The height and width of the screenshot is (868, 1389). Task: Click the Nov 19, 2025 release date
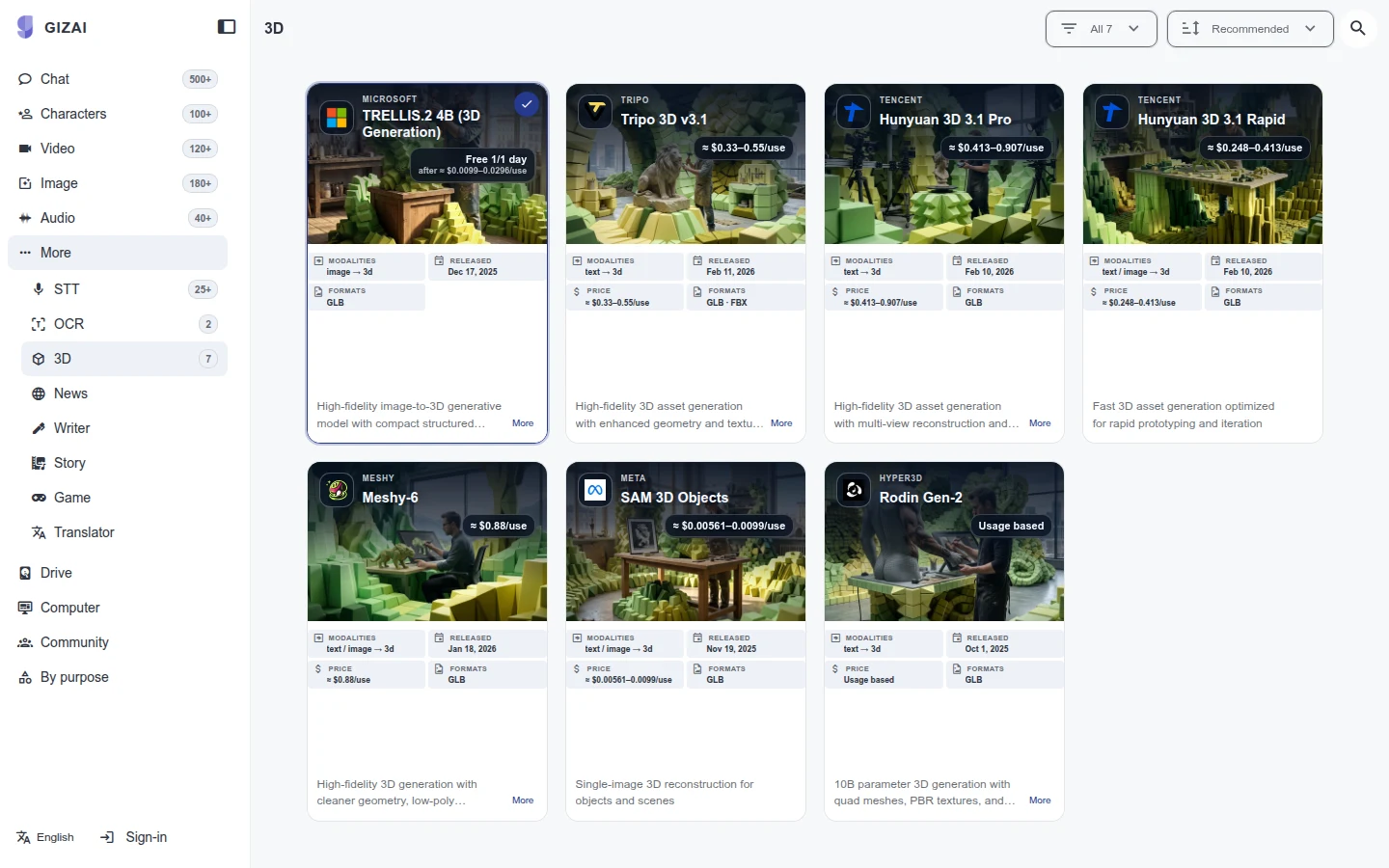coord(731,649)
